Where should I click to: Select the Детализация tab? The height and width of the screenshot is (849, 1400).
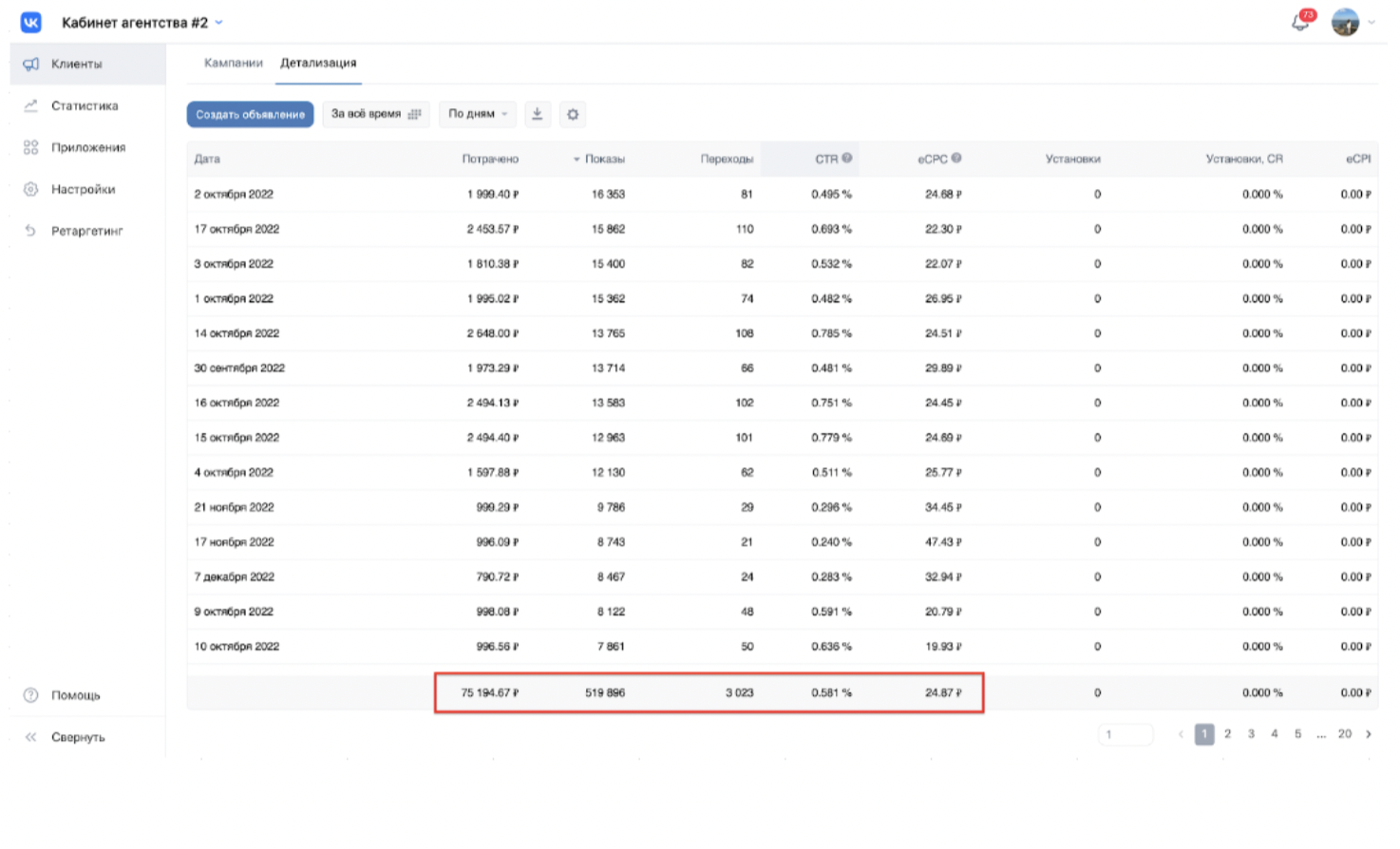[x=318, y=63]
